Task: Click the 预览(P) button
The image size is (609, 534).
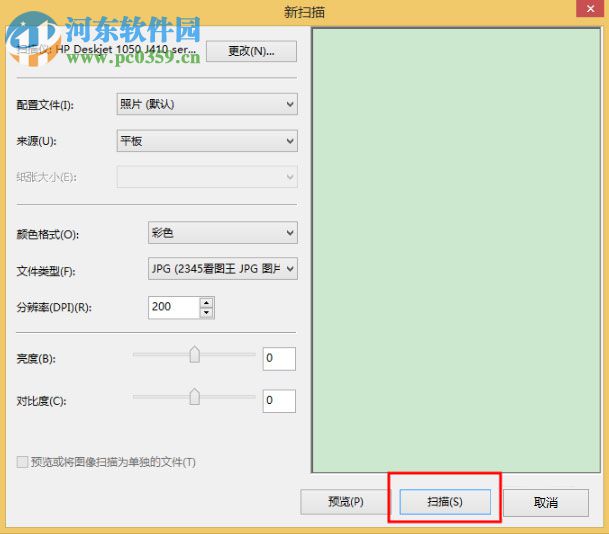Action: 345,501
